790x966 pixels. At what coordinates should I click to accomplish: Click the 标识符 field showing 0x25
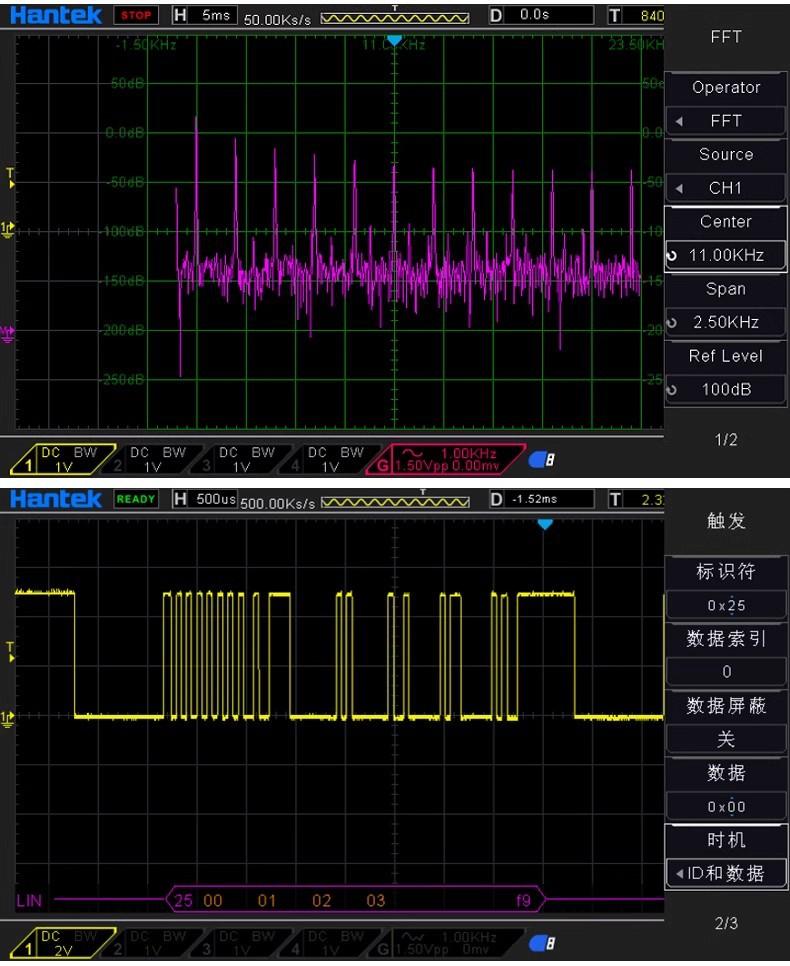726,605
